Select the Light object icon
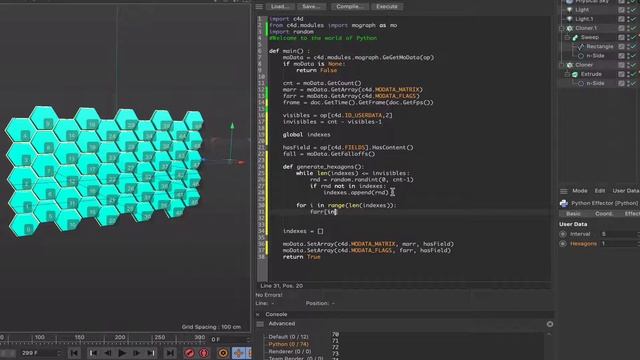This screenshot has height=360, width=640. (570, 10)
